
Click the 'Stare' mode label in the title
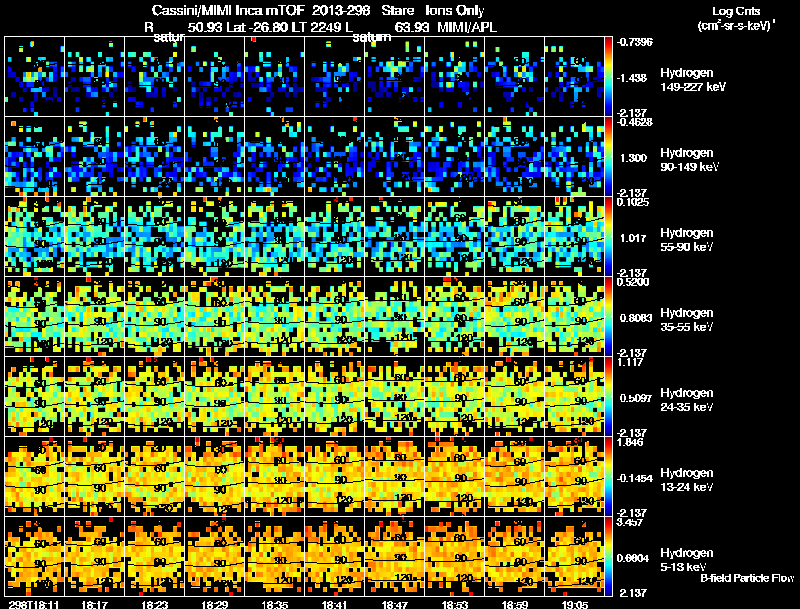click(398, 10)
